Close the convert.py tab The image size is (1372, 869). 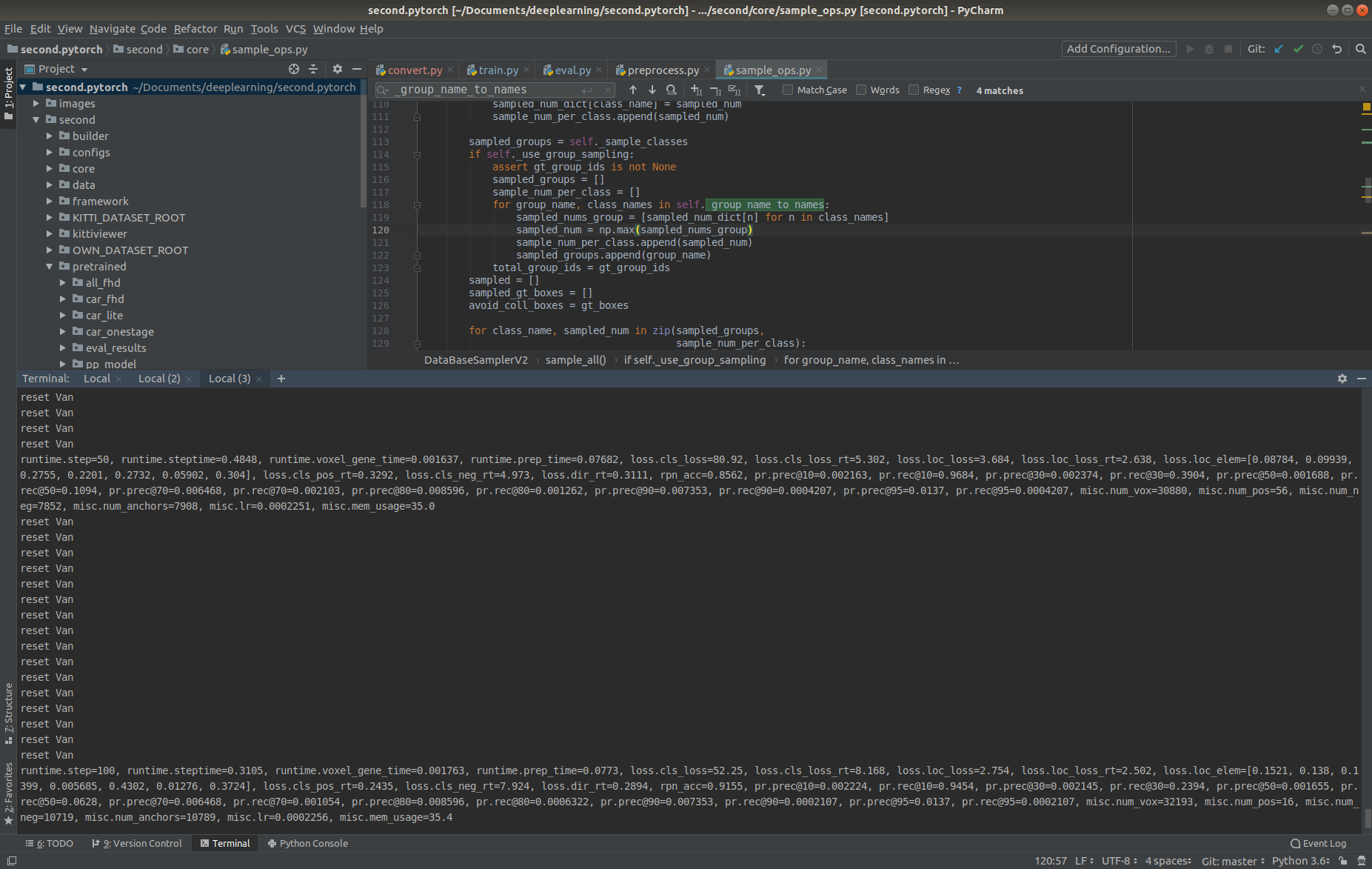click(x=450, y=70)
